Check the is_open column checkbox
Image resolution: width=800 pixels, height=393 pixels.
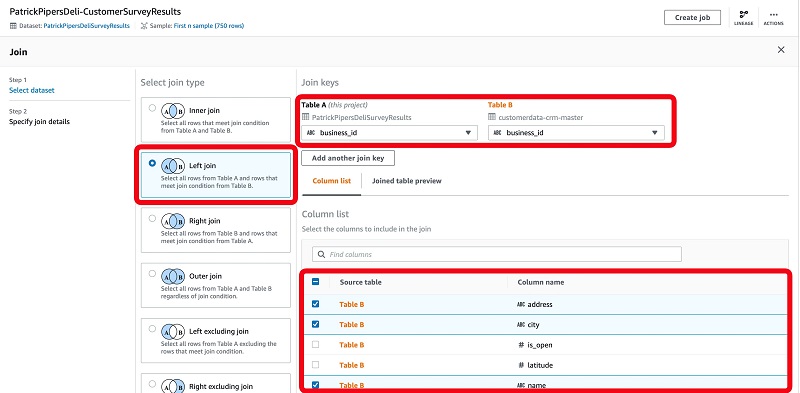point(315,345)
